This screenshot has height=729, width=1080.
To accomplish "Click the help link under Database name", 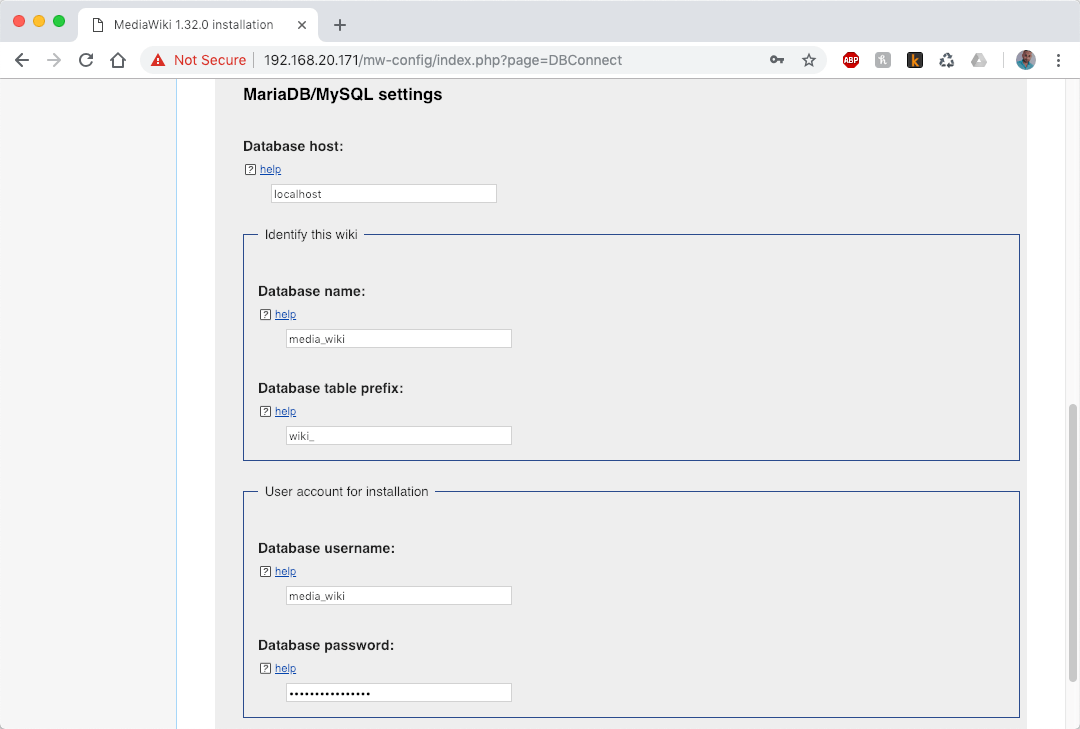I will pos(285,314).
